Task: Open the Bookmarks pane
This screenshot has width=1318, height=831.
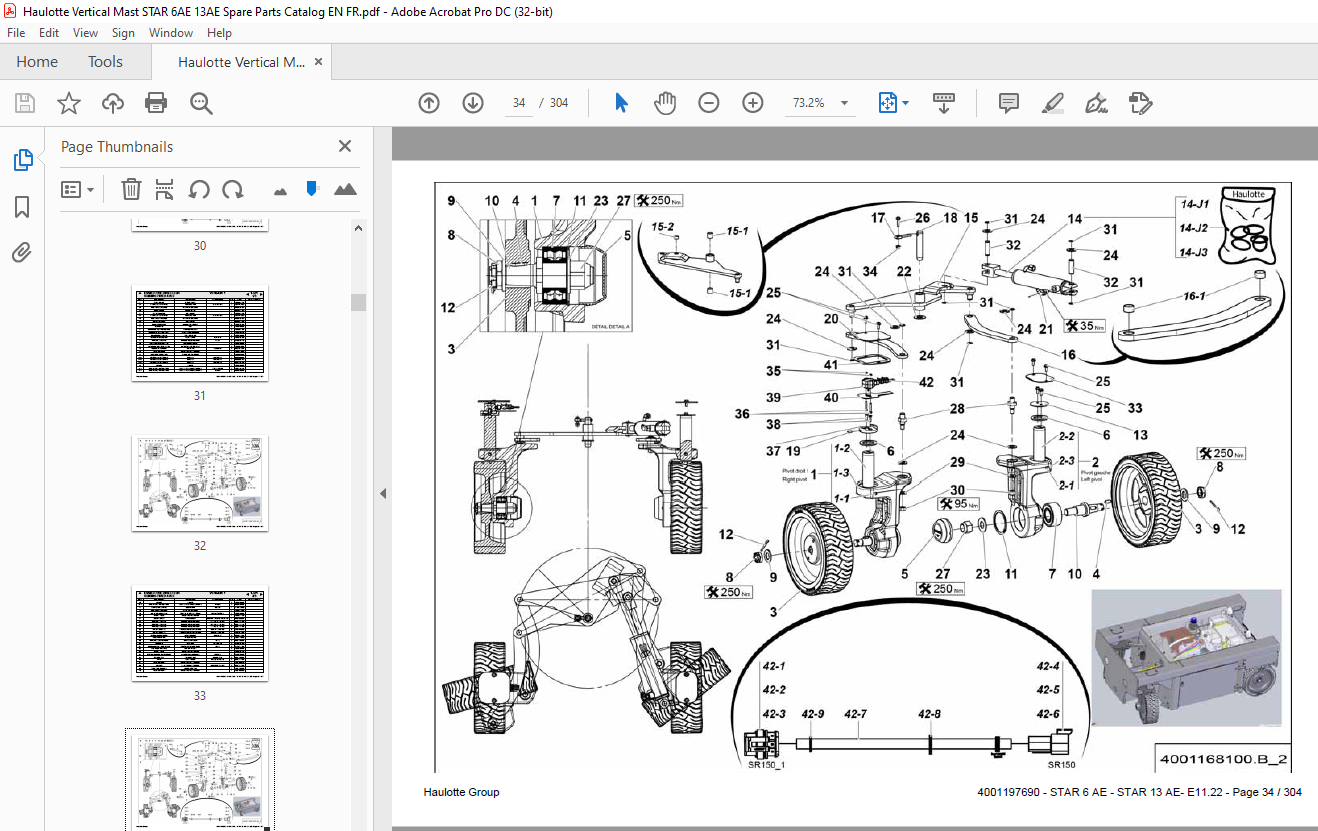Action: 22,207
